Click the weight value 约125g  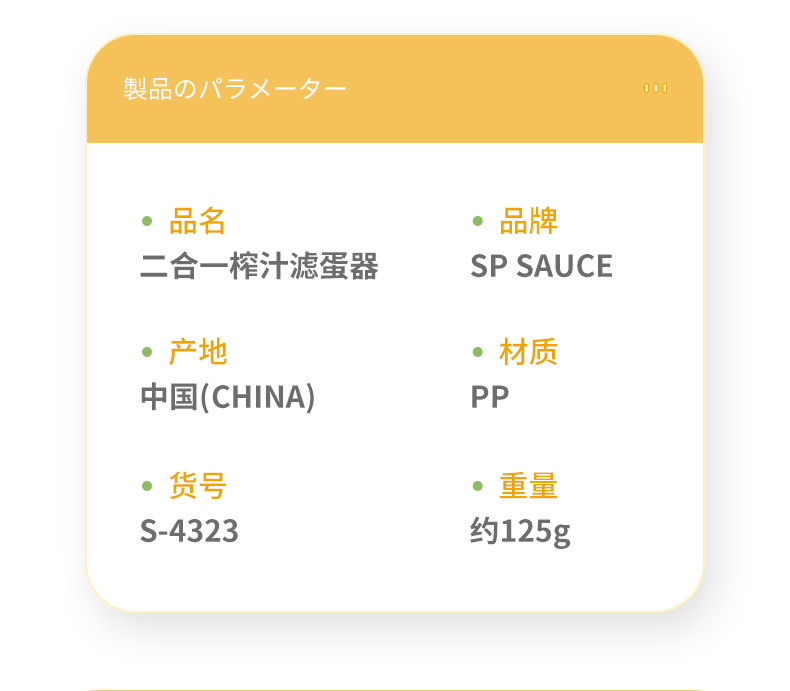coord(520,531)
